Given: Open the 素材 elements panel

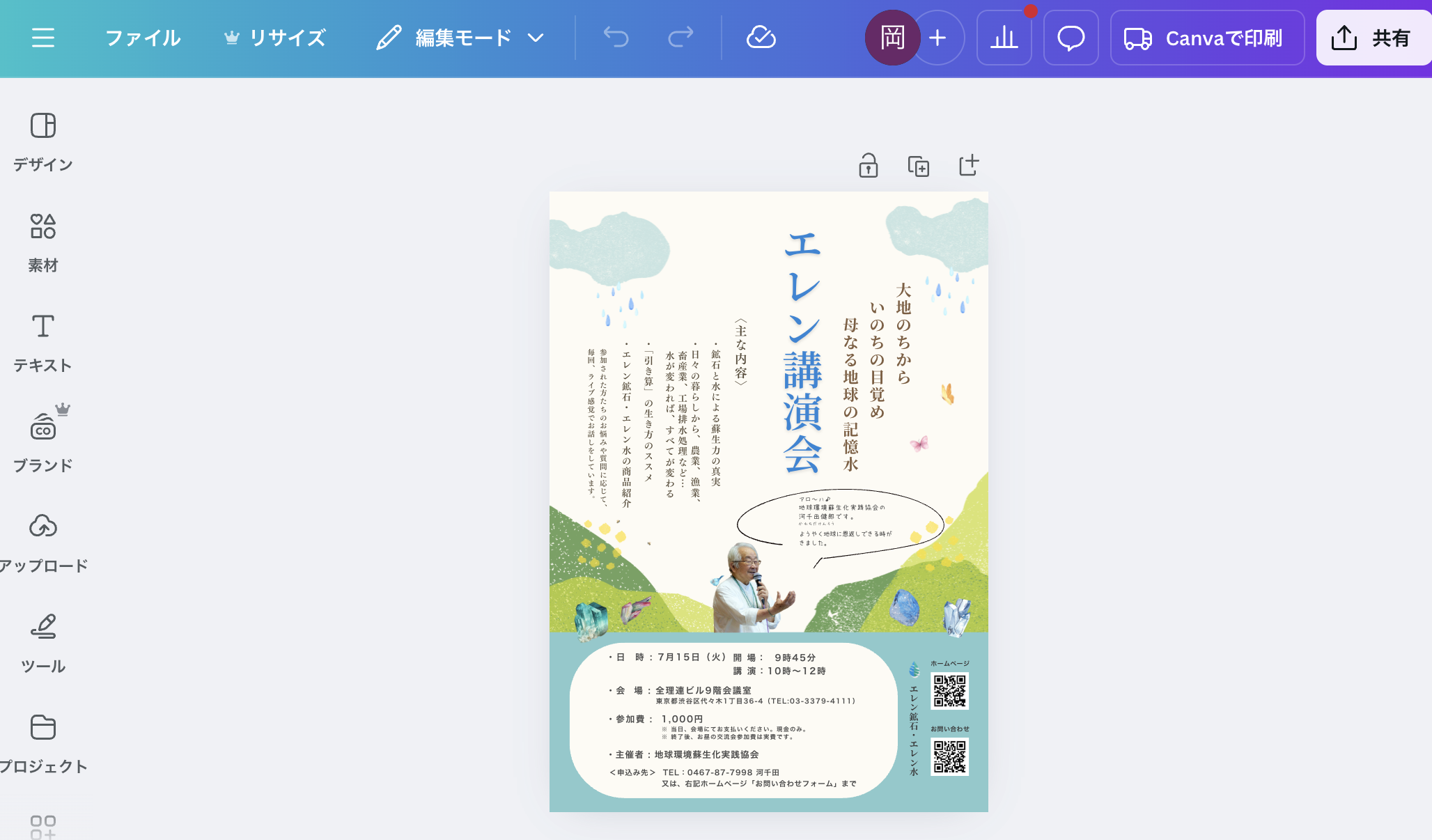Looking at the screenshot, I should tap(42, 242).
